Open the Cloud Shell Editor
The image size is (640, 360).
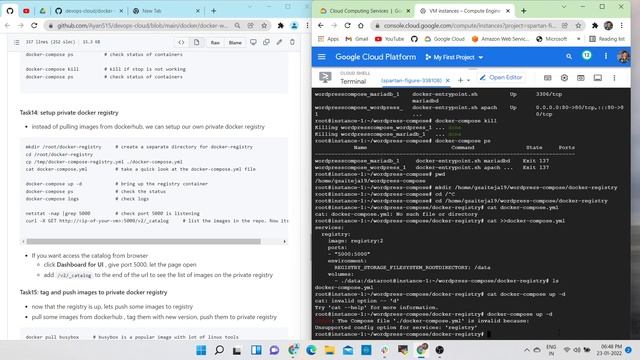[501, 77]
